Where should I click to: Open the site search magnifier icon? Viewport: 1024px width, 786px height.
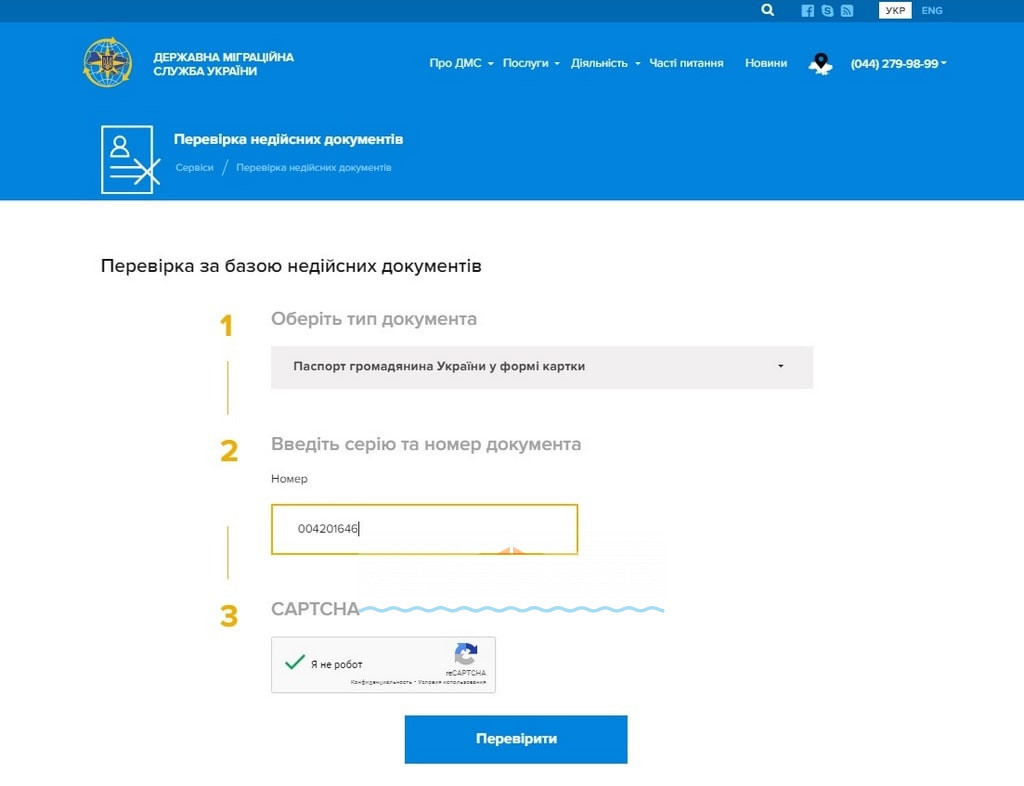tap(767, 10)
